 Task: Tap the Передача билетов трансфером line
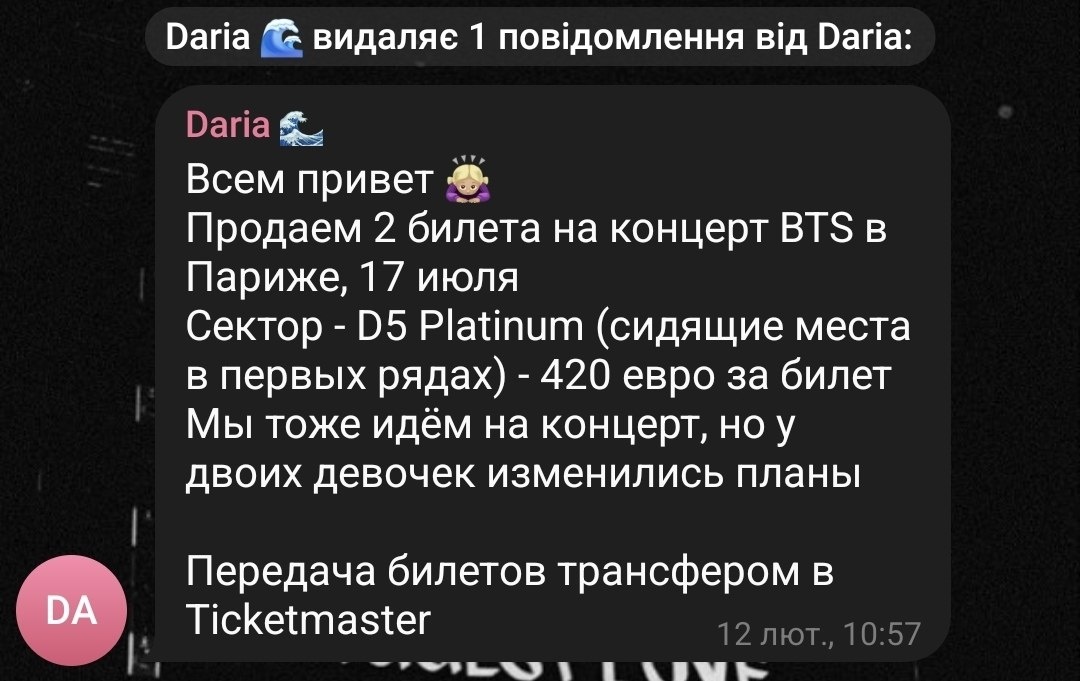click(x=510, y=572)
